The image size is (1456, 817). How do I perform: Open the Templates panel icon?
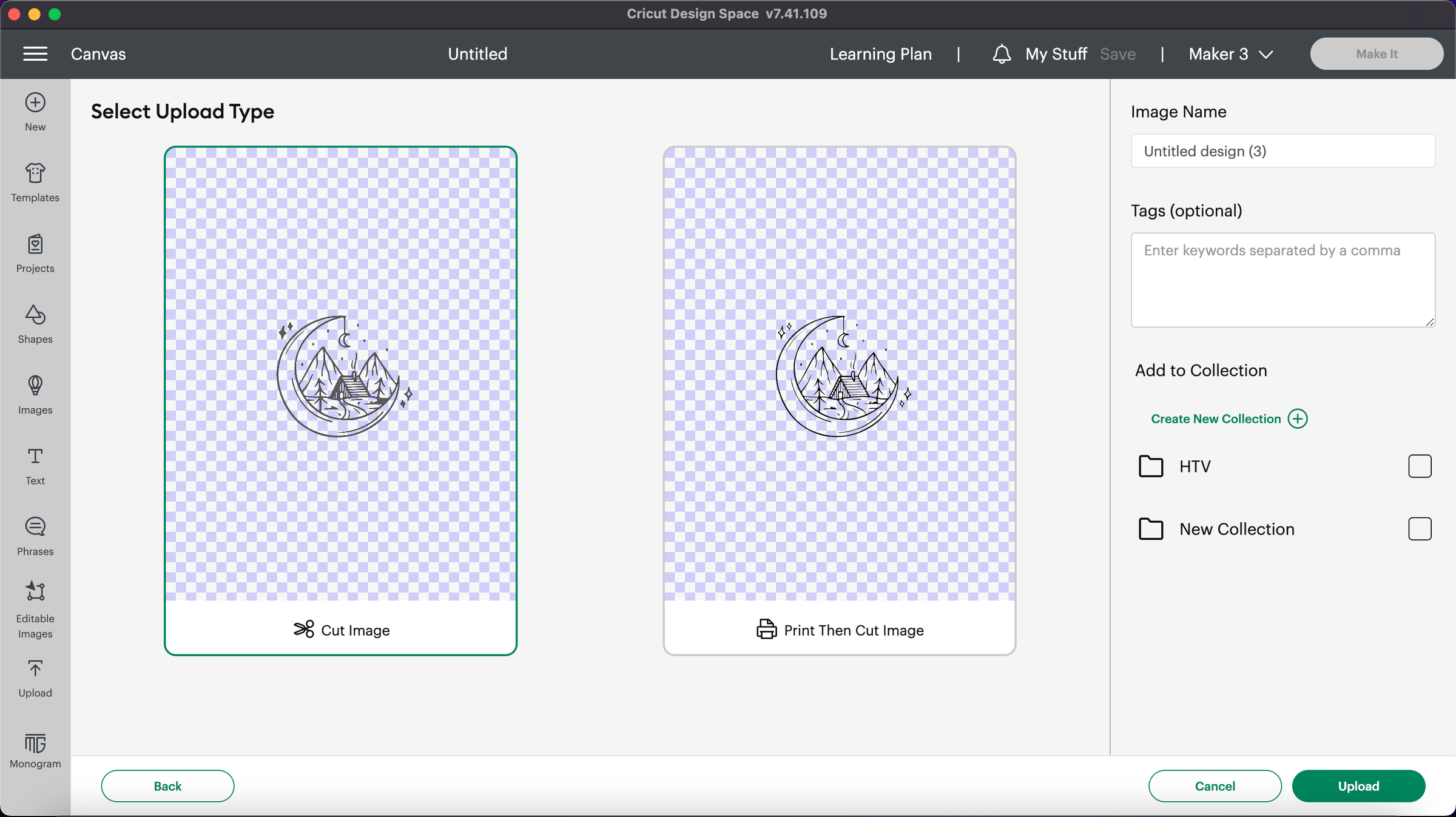click(x=35, y=174)
